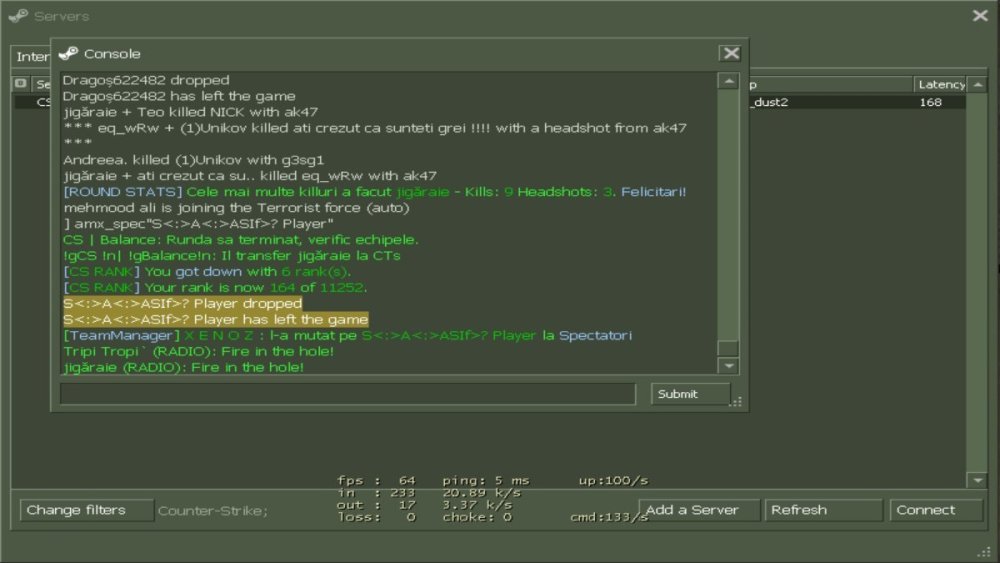Screen dimensions: 1000x563
Task: Click server list scrollbar down arrow
Action: (x=978, y=481)
